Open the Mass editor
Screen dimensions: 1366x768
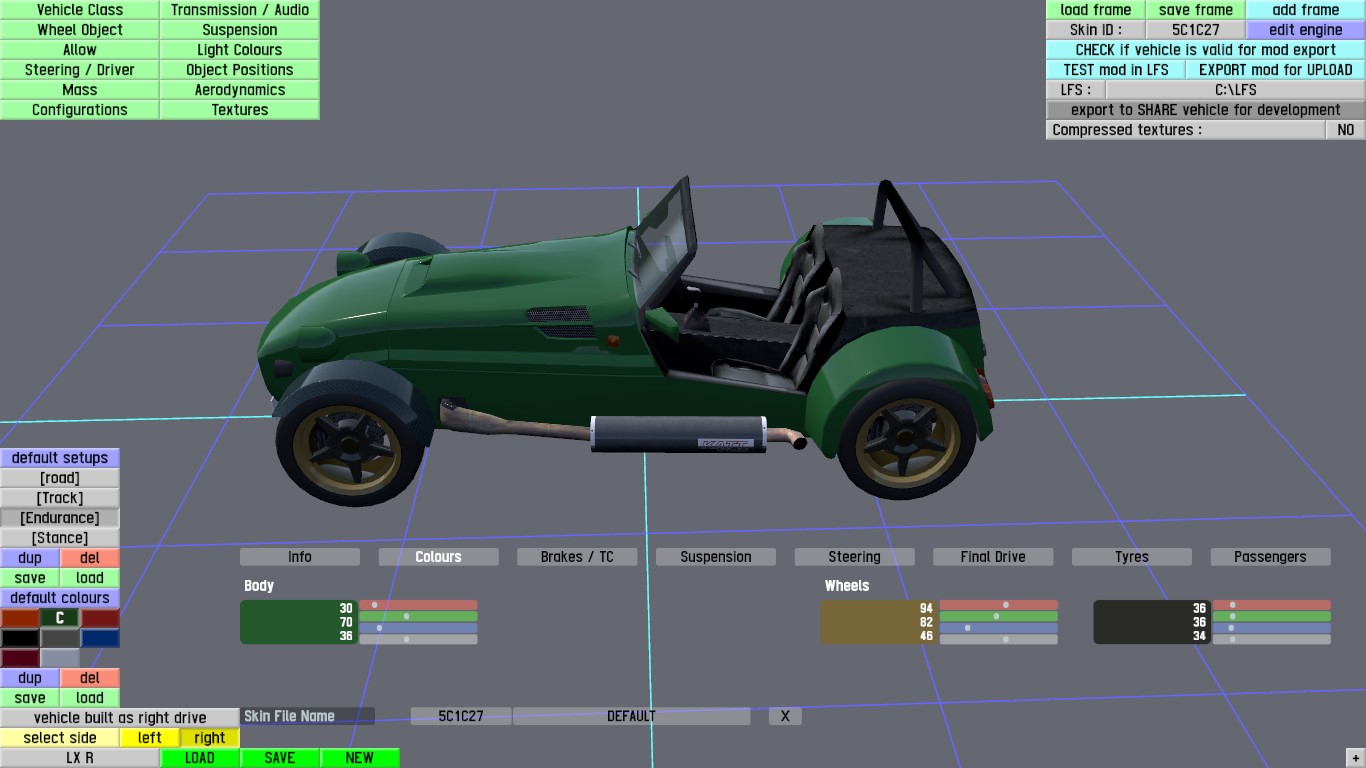pyautogui.click(x=80, y=90)
